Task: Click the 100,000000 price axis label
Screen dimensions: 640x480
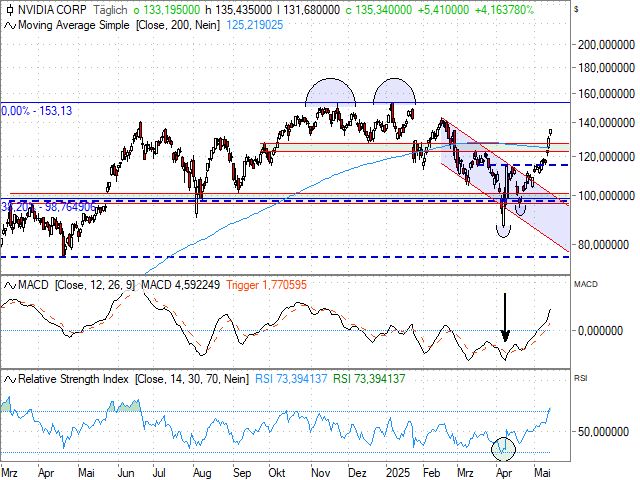Action: click(606, 196)
